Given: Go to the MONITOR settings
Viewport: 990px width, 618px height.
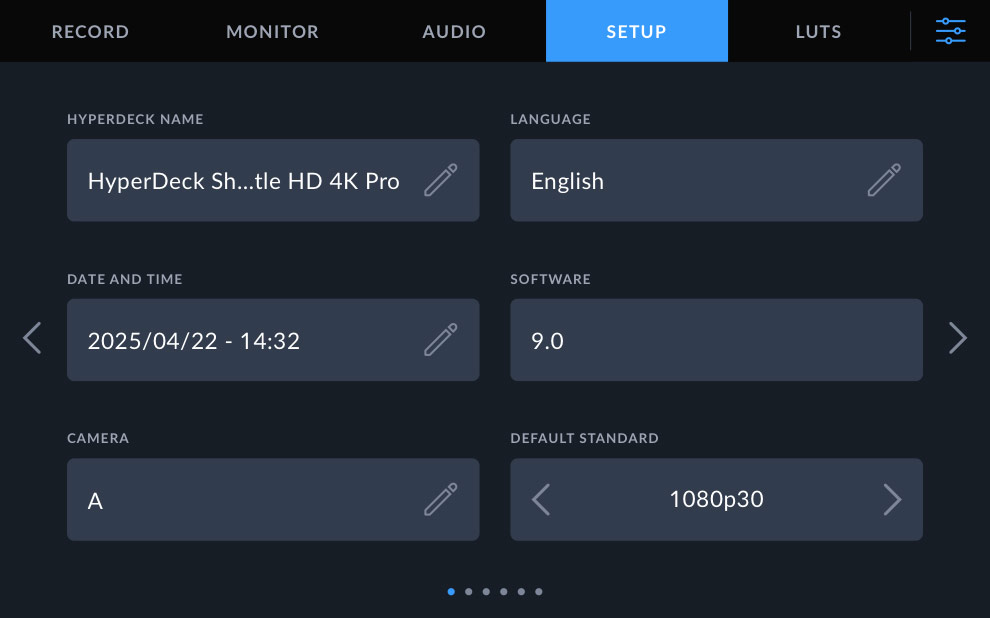Looking at the screenshot, I should 272,31.
